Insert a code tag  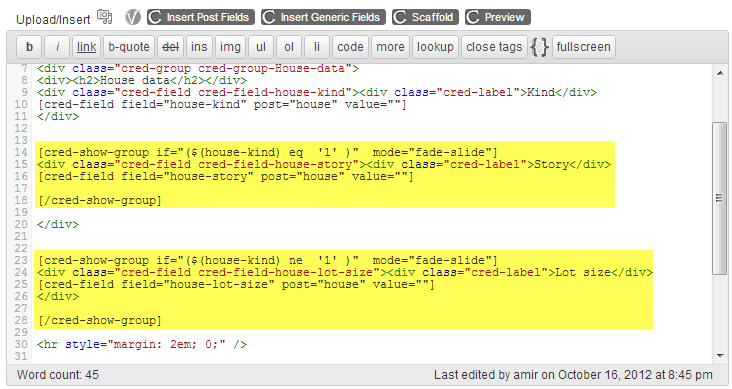point(350,47)
